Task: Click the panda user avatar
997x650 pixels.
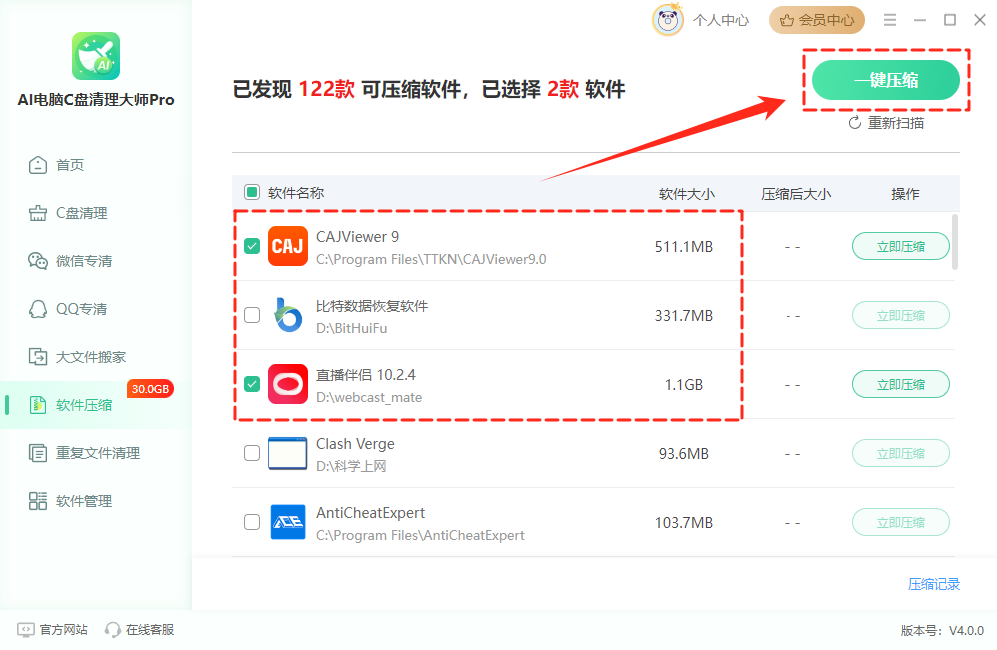Action: [668, 20]
